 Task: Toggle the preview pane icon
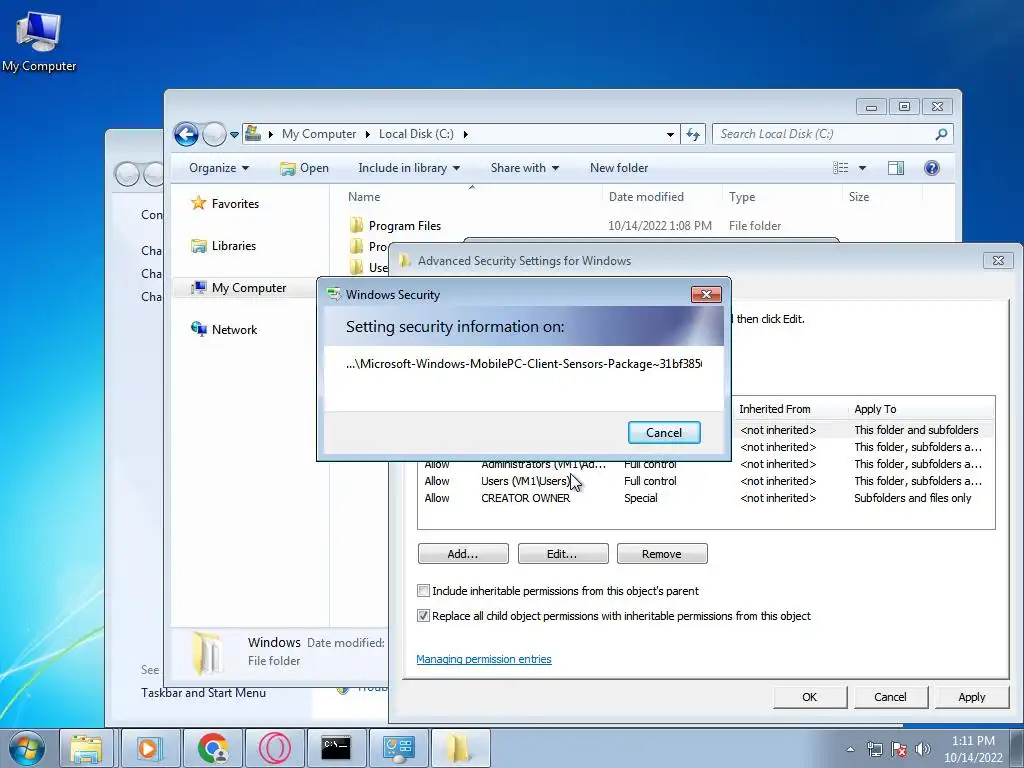pos(896,168)
